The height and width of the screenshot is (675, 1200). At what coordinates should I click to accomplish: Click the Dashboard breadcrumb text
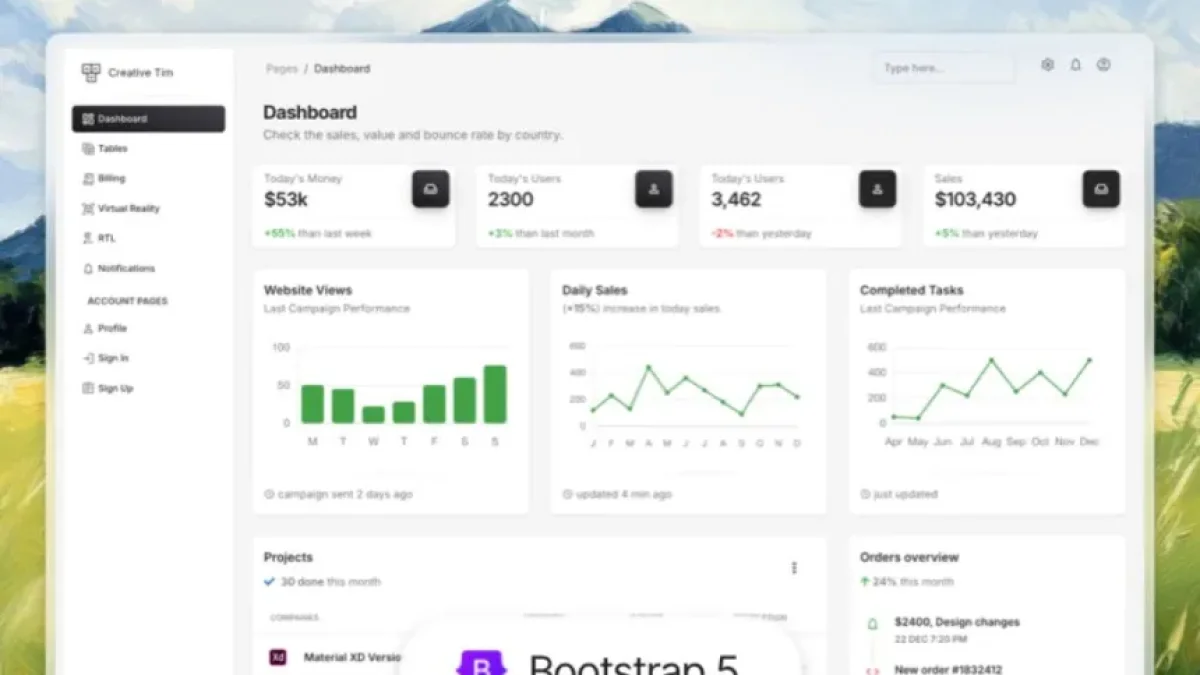pos(342,69)
